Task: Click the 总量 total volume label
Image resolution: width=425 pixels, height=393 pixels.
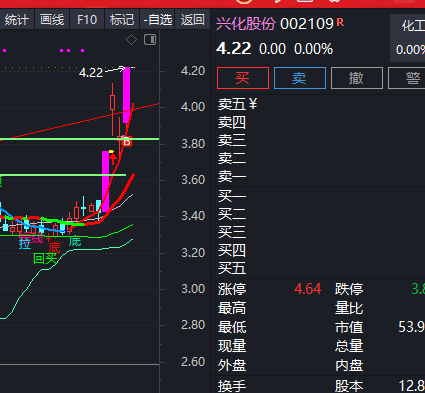Action: [349, 346]
